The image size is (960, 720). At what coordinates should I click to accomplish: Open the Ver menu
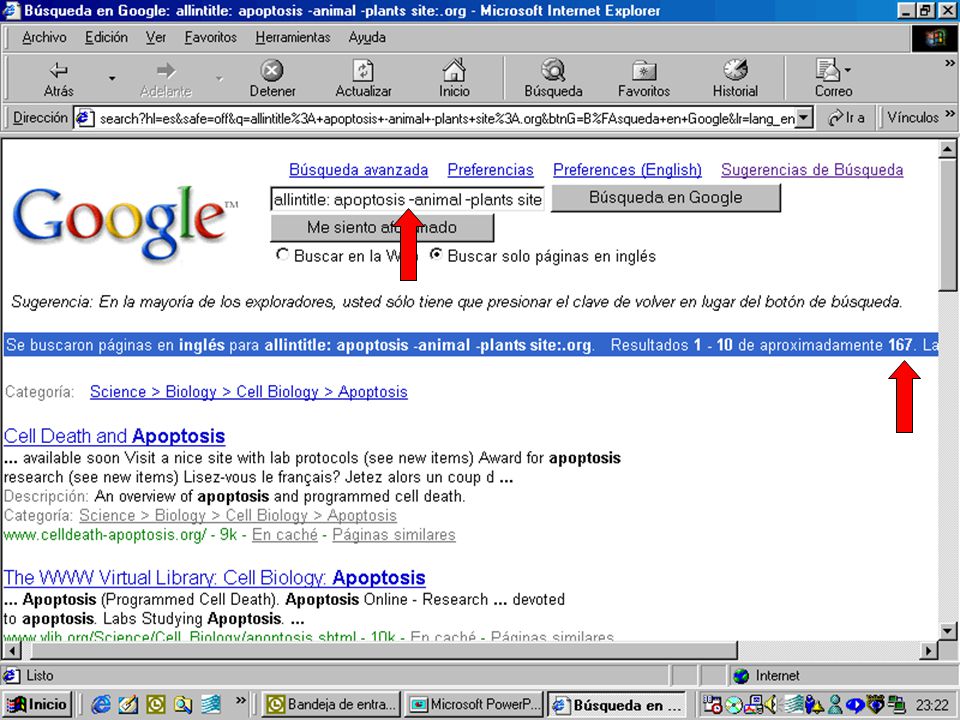pyautogui.click(x=156, y=37)
